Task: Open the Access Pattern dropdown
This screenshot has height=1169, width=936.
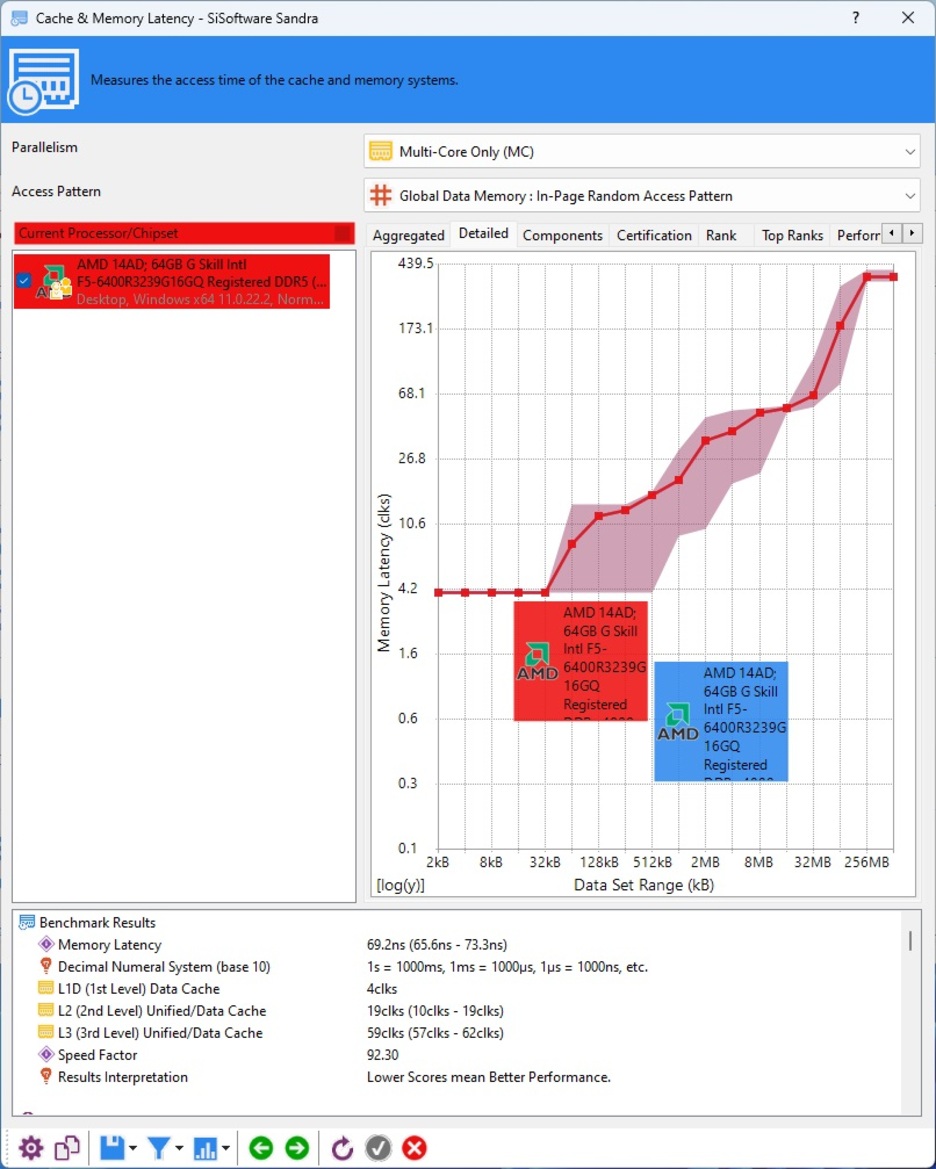Action: point(642,195)
